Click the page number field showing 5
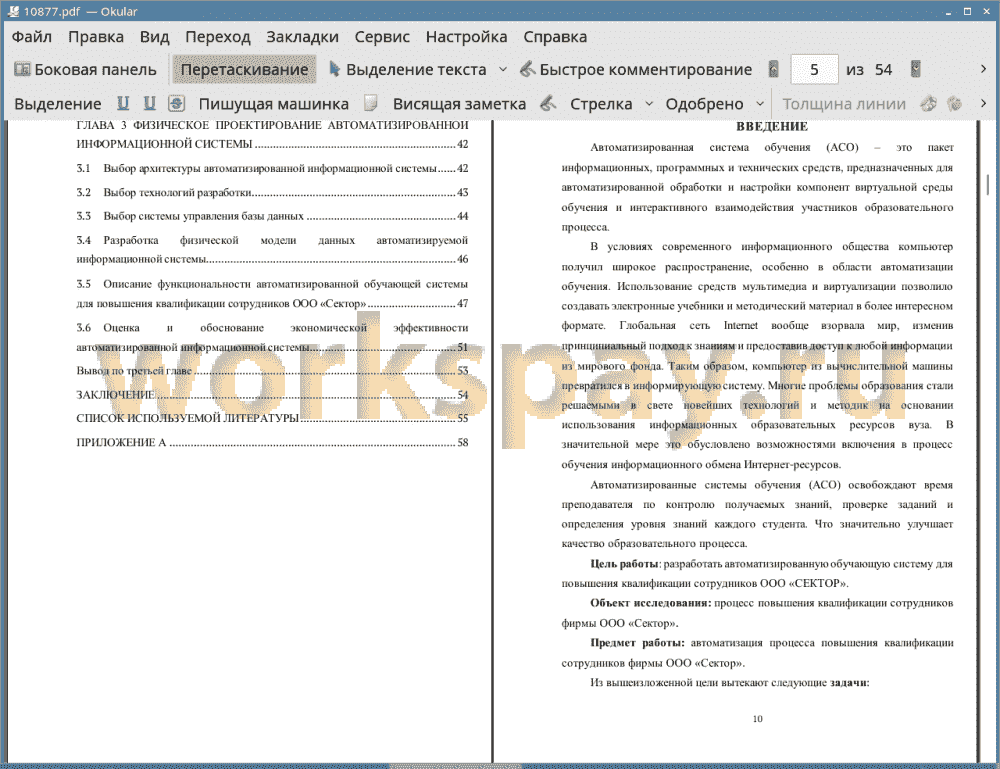 click(x=814, y=70)
